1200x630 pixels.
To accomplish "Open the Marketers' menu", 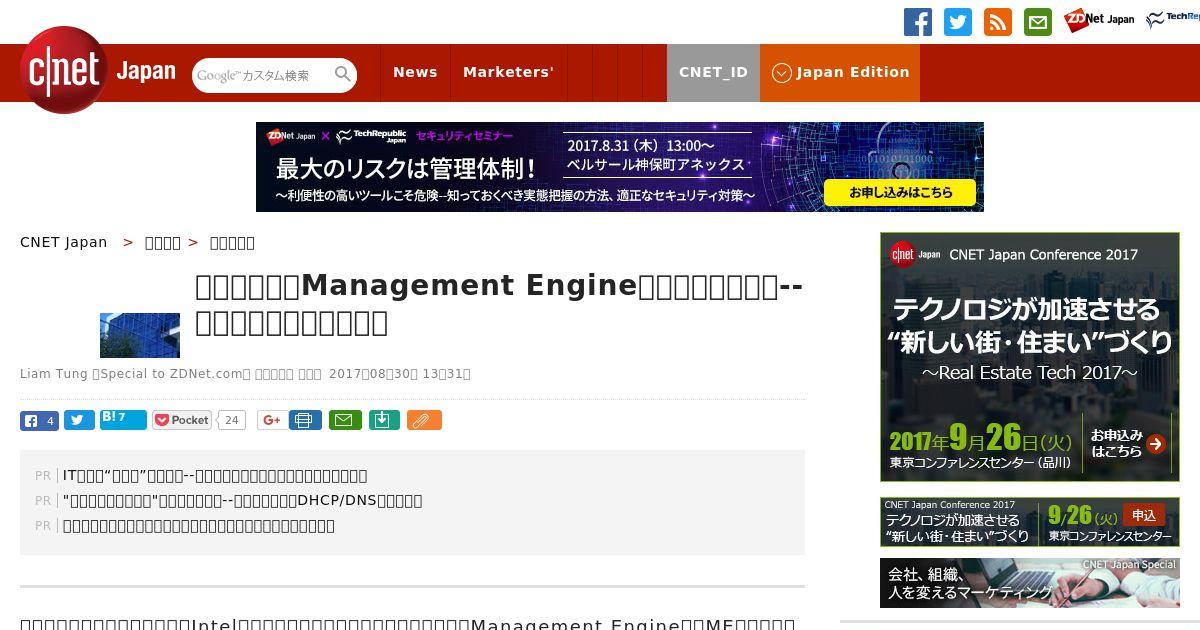I will [508, 72].
